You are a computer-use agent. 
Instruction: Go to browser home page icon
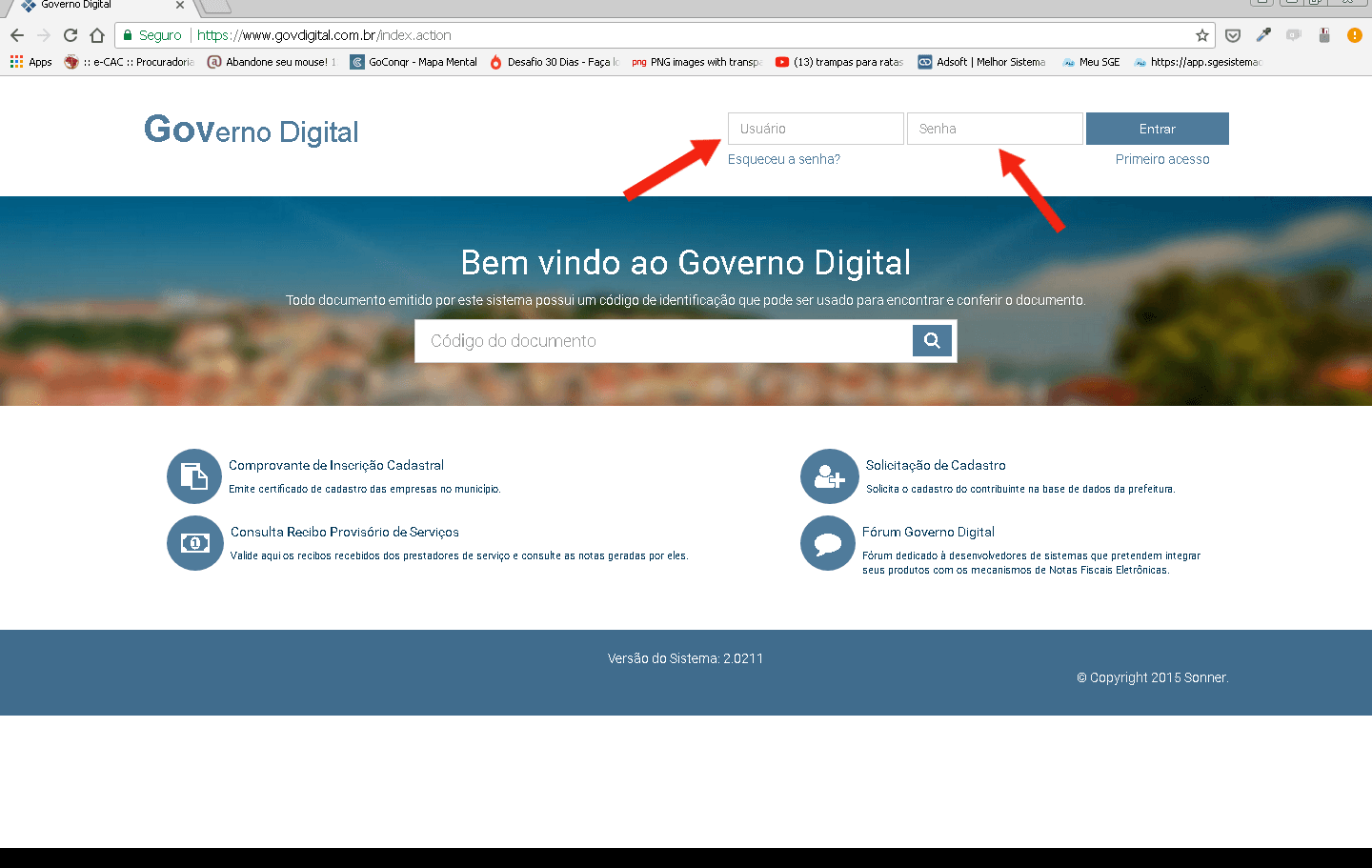pyautogui.click(x=97, y=35)
